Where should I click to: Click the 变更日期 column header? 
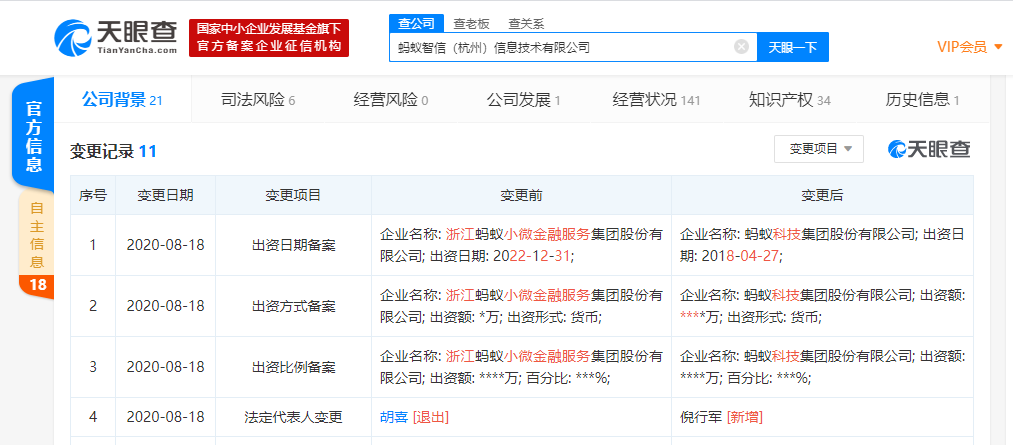coord(165,195)
